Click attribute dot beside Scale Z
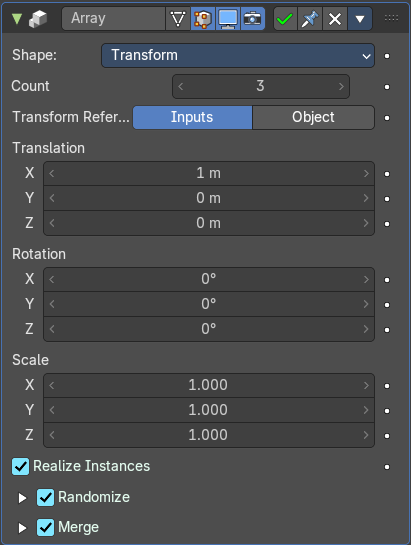 pos(387,436)
